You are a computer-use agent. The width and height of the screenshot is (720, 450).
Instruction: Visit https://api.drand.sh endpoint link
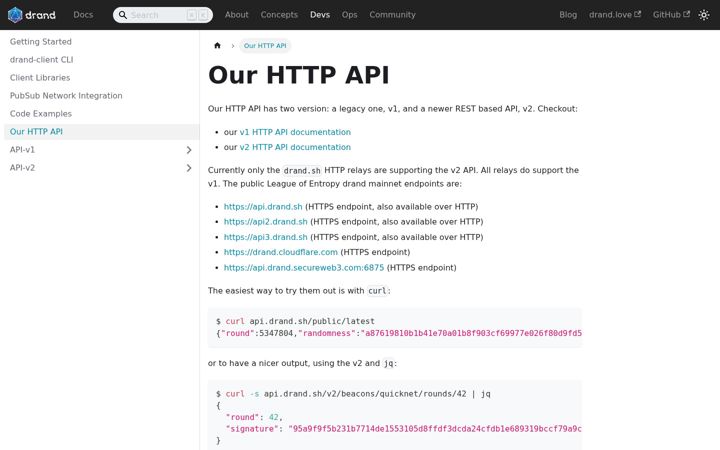[263, 207]
